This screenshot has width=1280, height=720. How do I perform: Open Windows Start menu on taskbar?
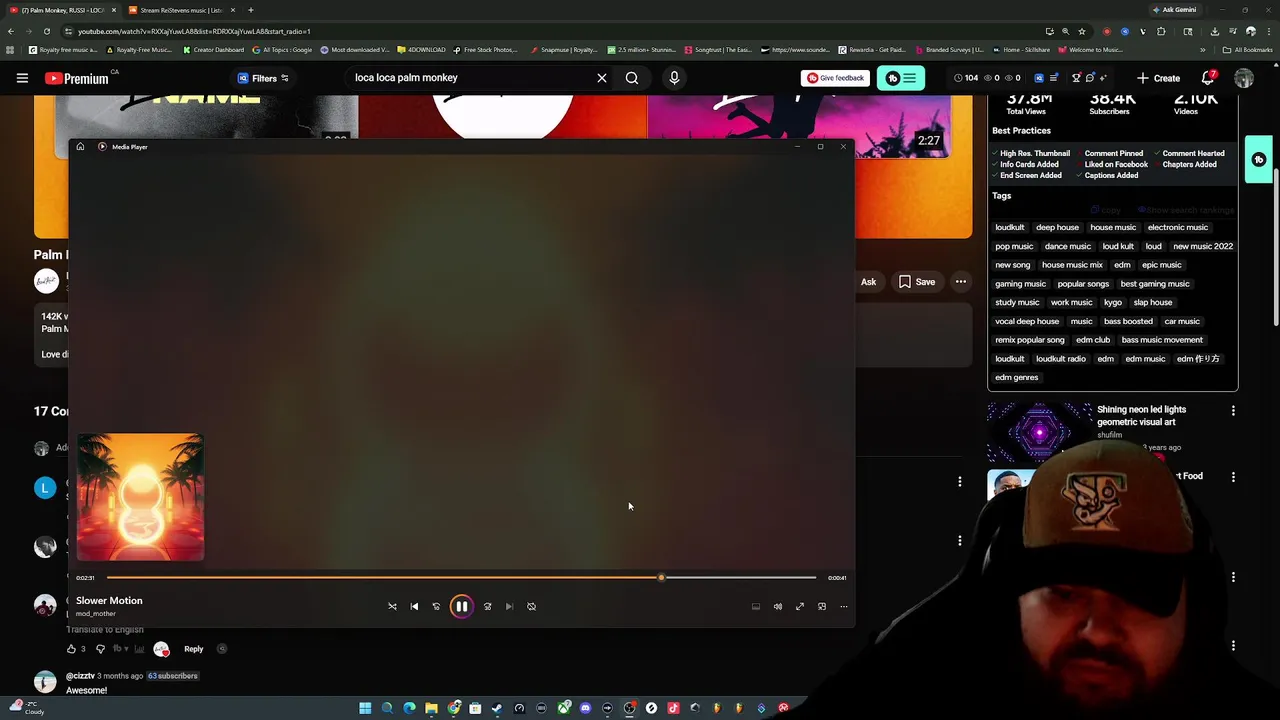click(365, 708)
